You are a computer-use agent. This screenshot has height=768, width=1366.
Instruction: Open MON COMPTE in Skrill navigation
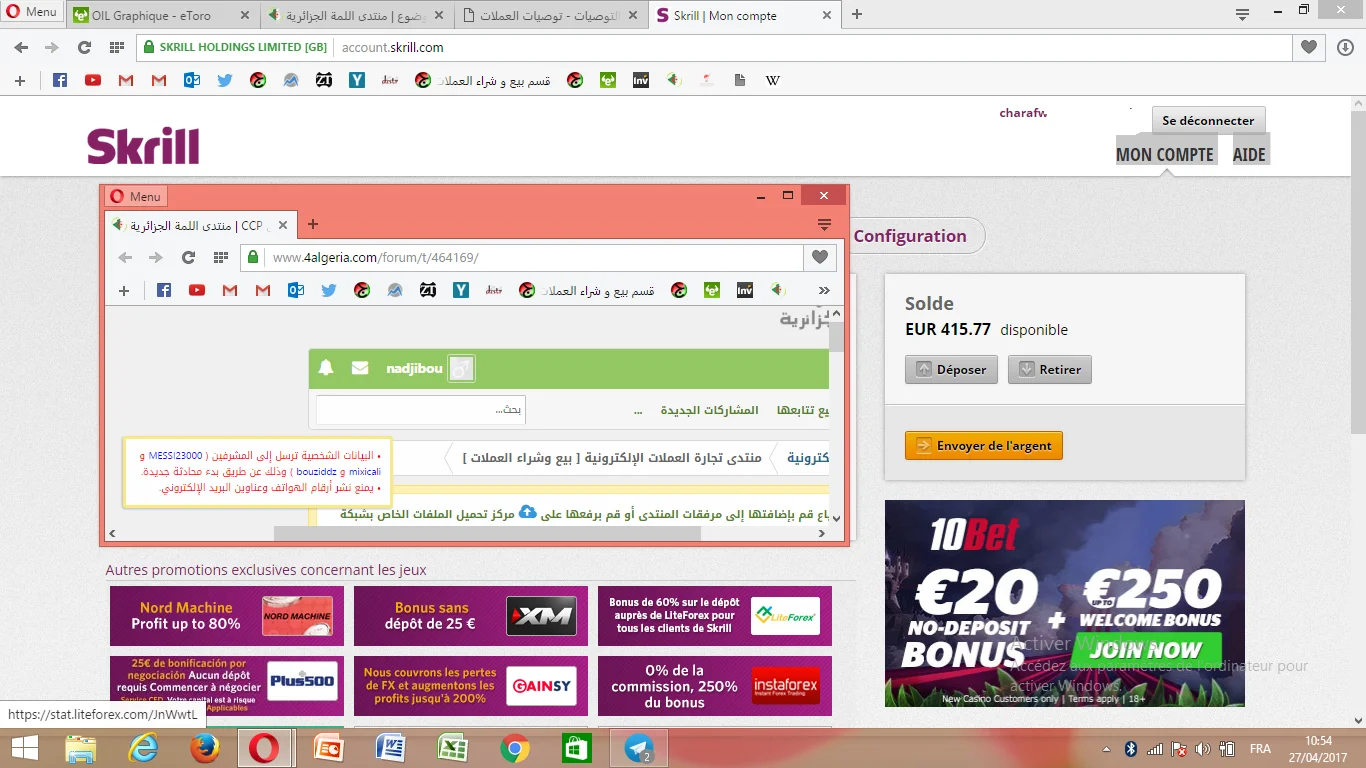click(1164, 154)
